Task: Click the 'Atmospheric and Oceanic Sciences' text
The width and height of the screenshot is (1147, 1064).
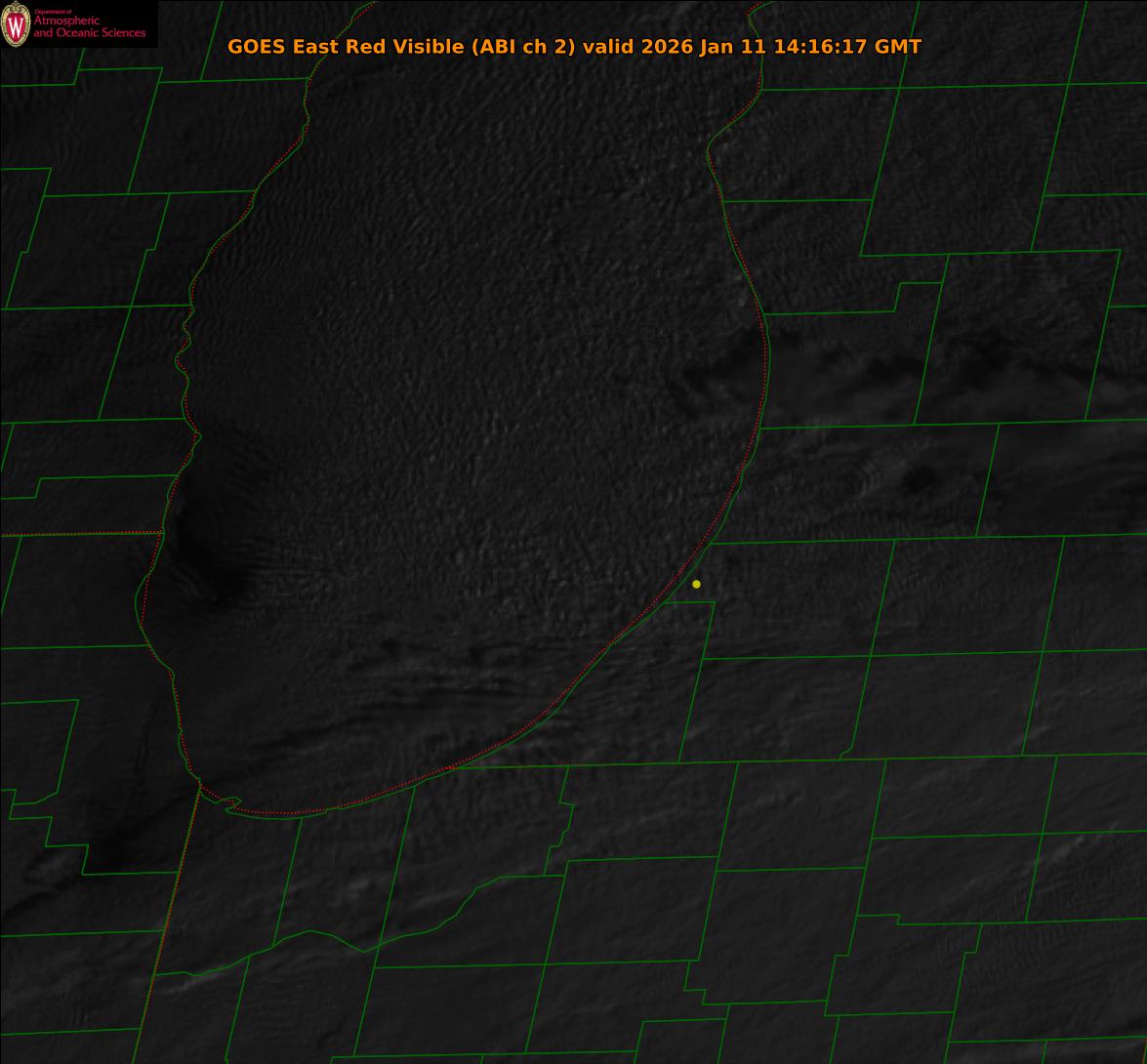Action: pos(89,27)
